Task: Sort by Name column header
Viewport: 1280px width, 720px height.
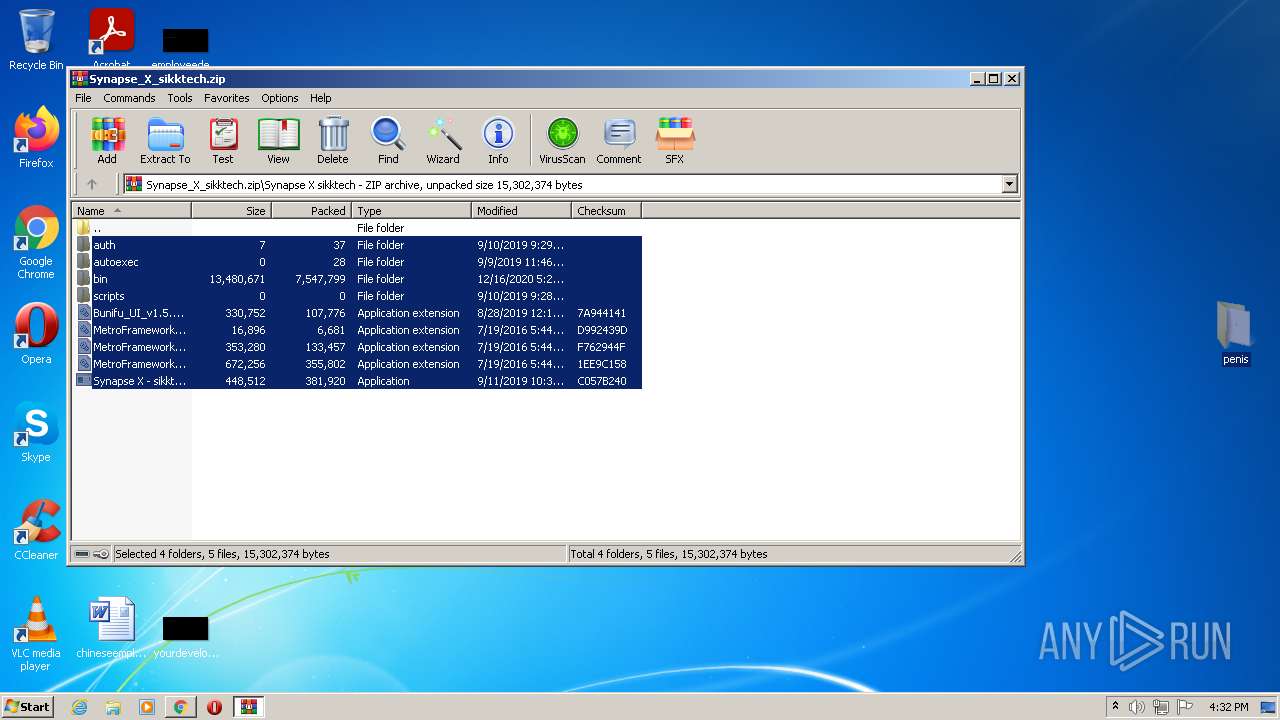Action: [131, 211]
